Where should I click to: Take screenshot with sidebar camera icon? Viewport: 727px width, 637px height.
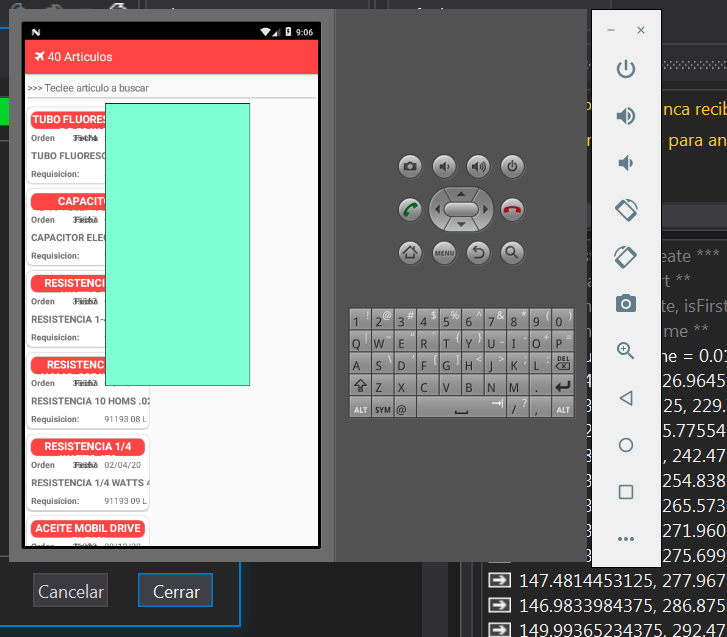pos(625,304)
